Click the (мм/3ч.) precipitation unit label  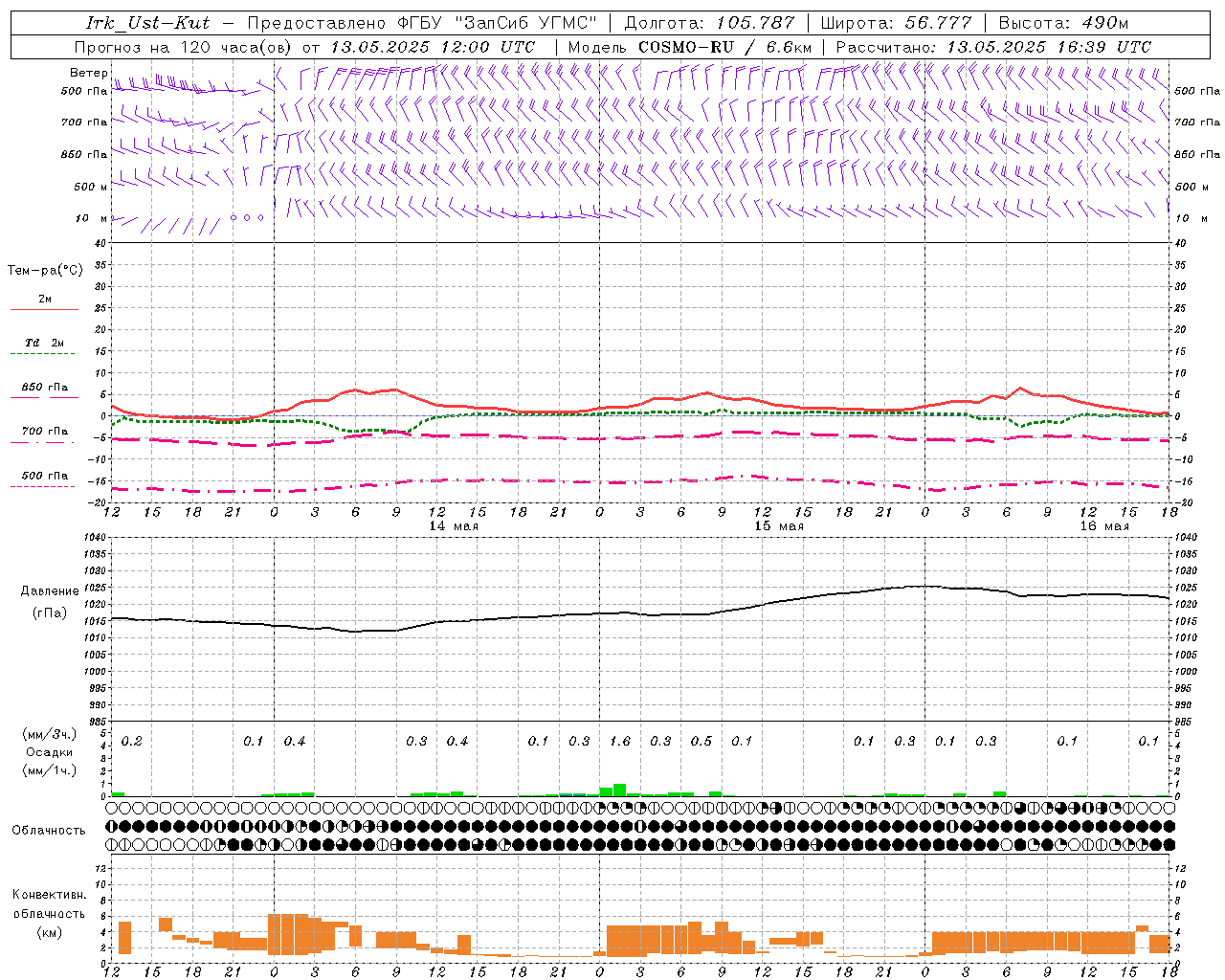click(x=50, y=734)
